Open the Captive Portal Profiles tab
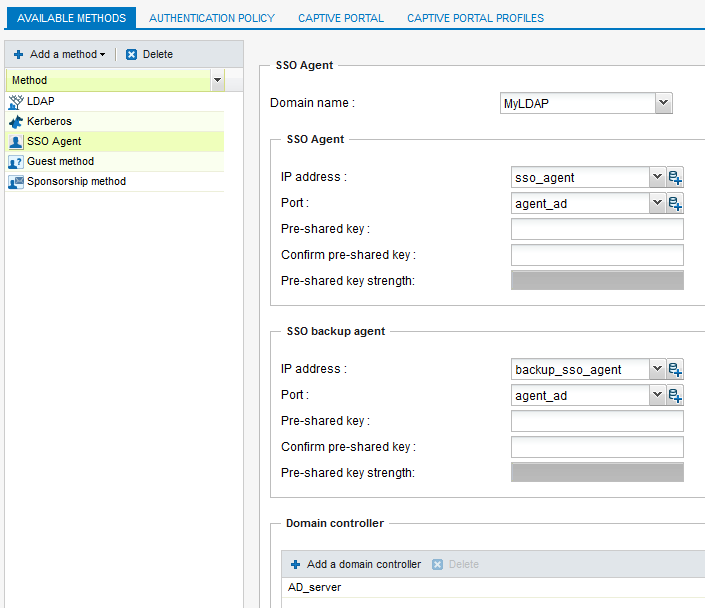 coord(475,18)
